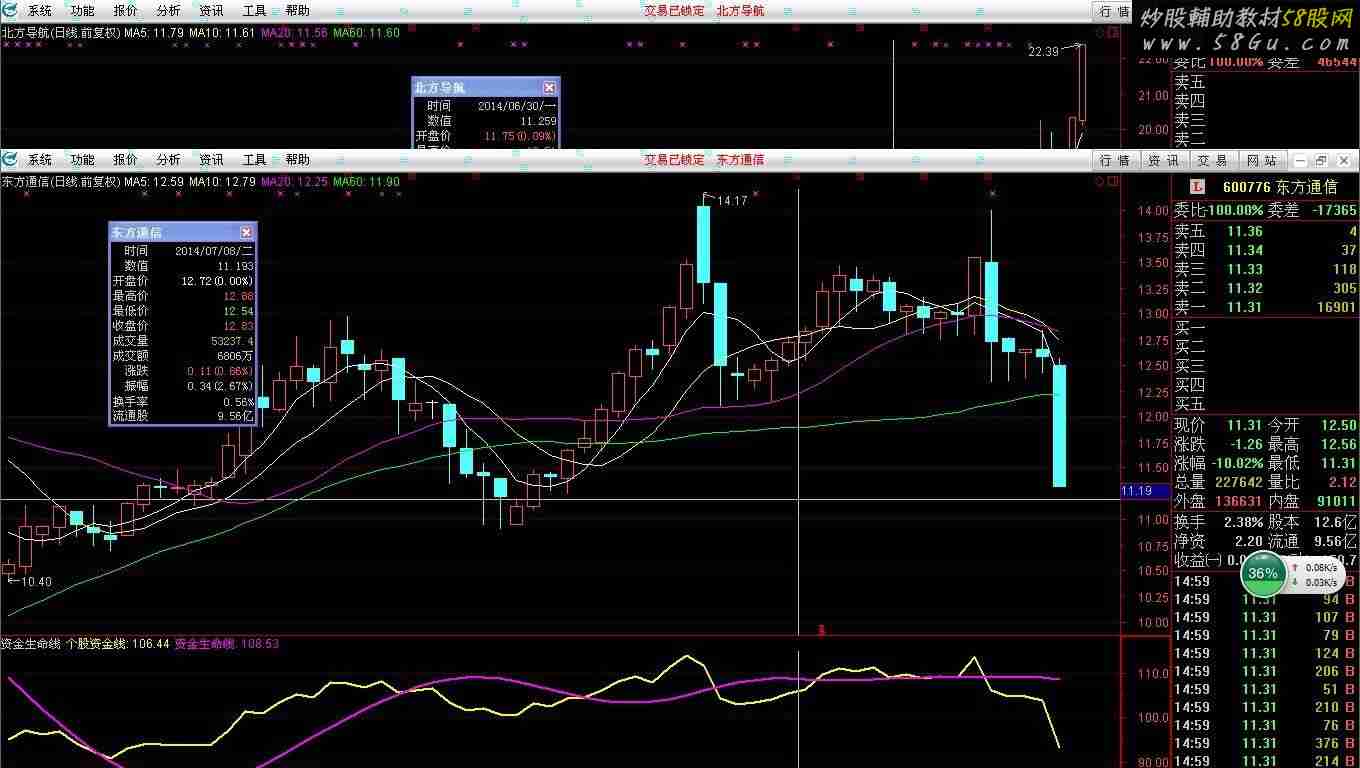Minimize the 东方通信 stock window
1360x768 pixels.
coord(1300,160)
